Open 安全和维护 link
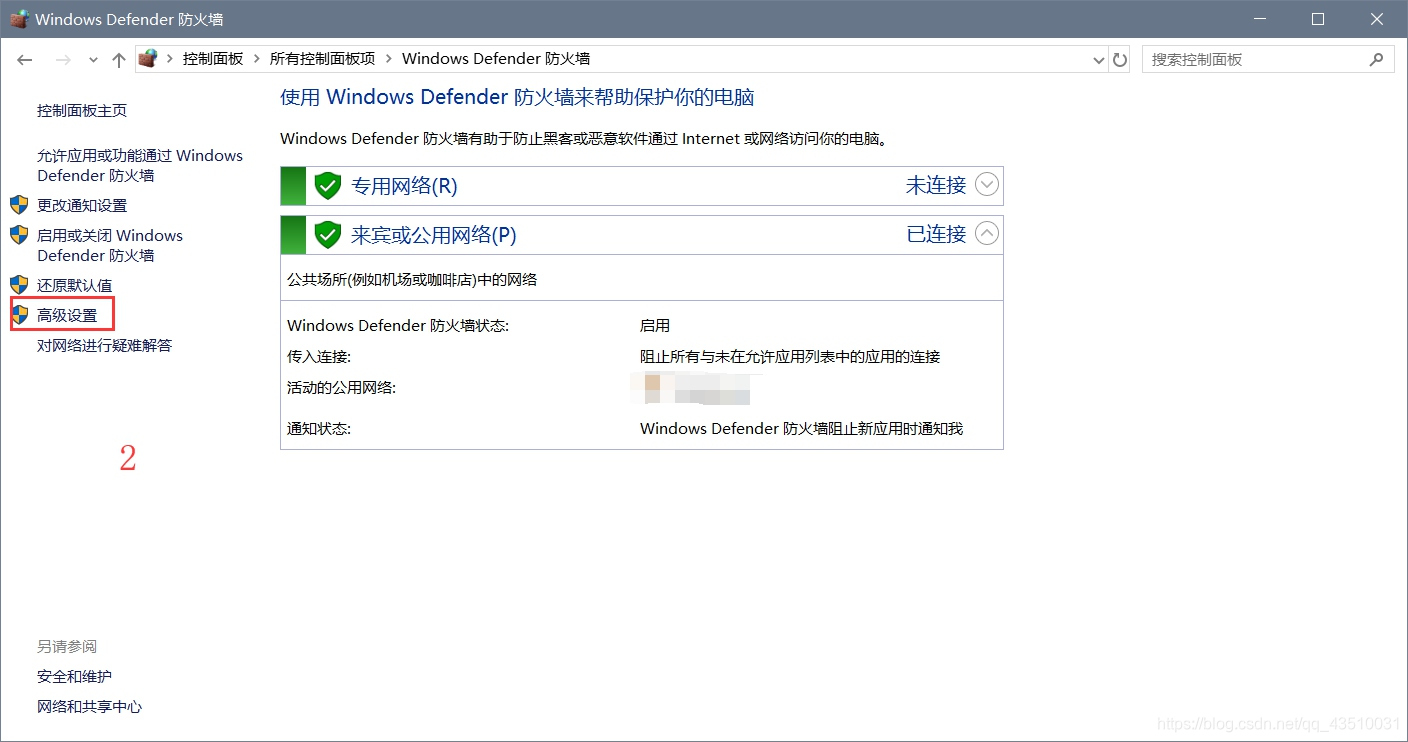The height and width of the screenshot is (742, 1408). pos(74,677)
